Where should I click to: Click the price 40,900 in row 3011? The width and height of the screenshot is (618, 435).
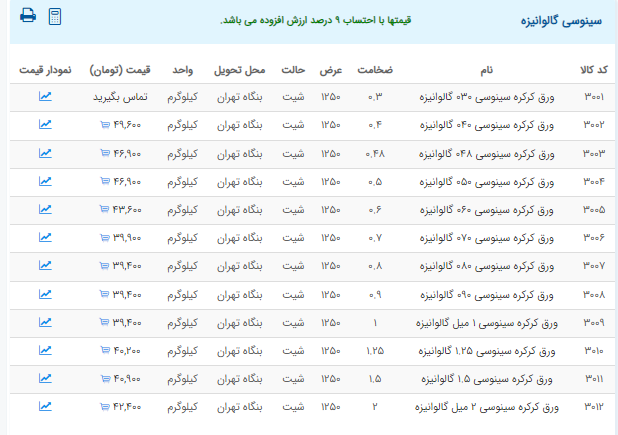pos(127,379)
